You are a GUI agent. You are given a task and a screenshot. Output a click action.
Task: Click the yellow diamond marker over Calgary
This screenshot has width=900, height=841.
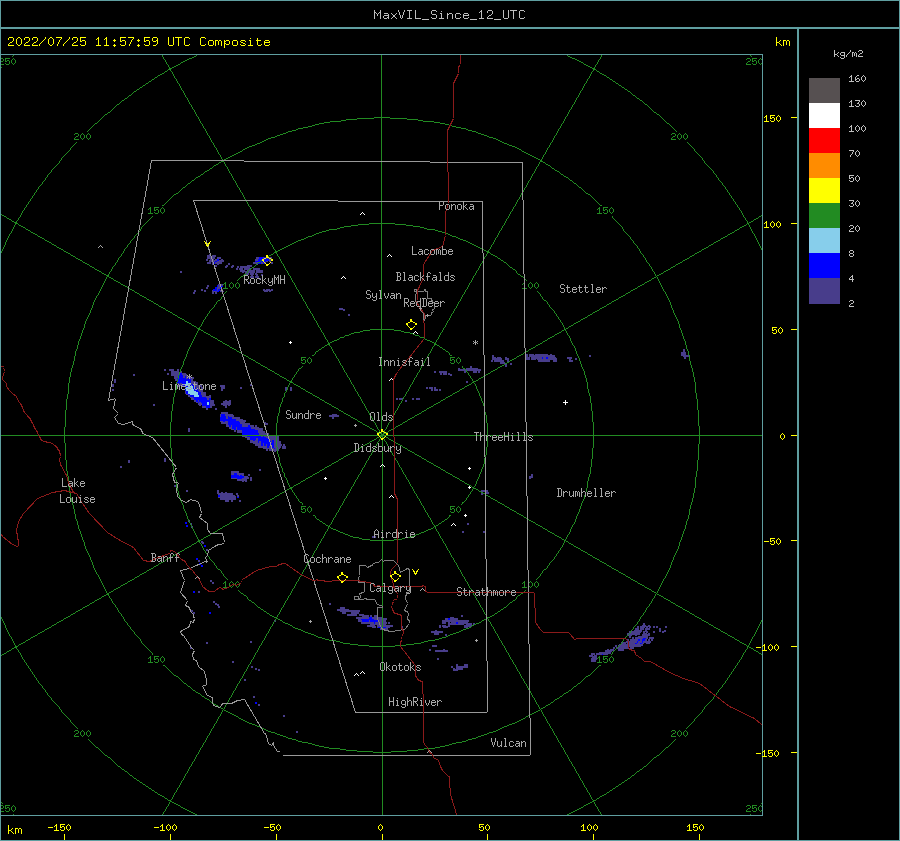click(x=395, y=576)
